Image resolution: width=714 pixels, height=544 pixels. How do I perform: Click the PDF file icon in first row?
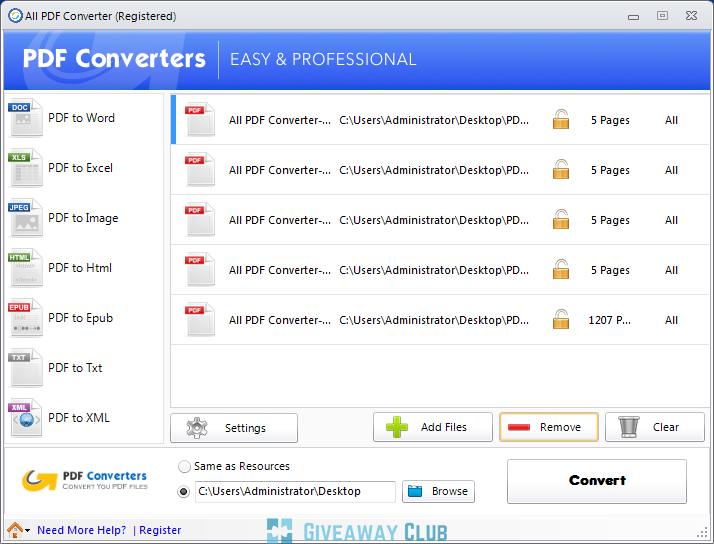point(199,119)
